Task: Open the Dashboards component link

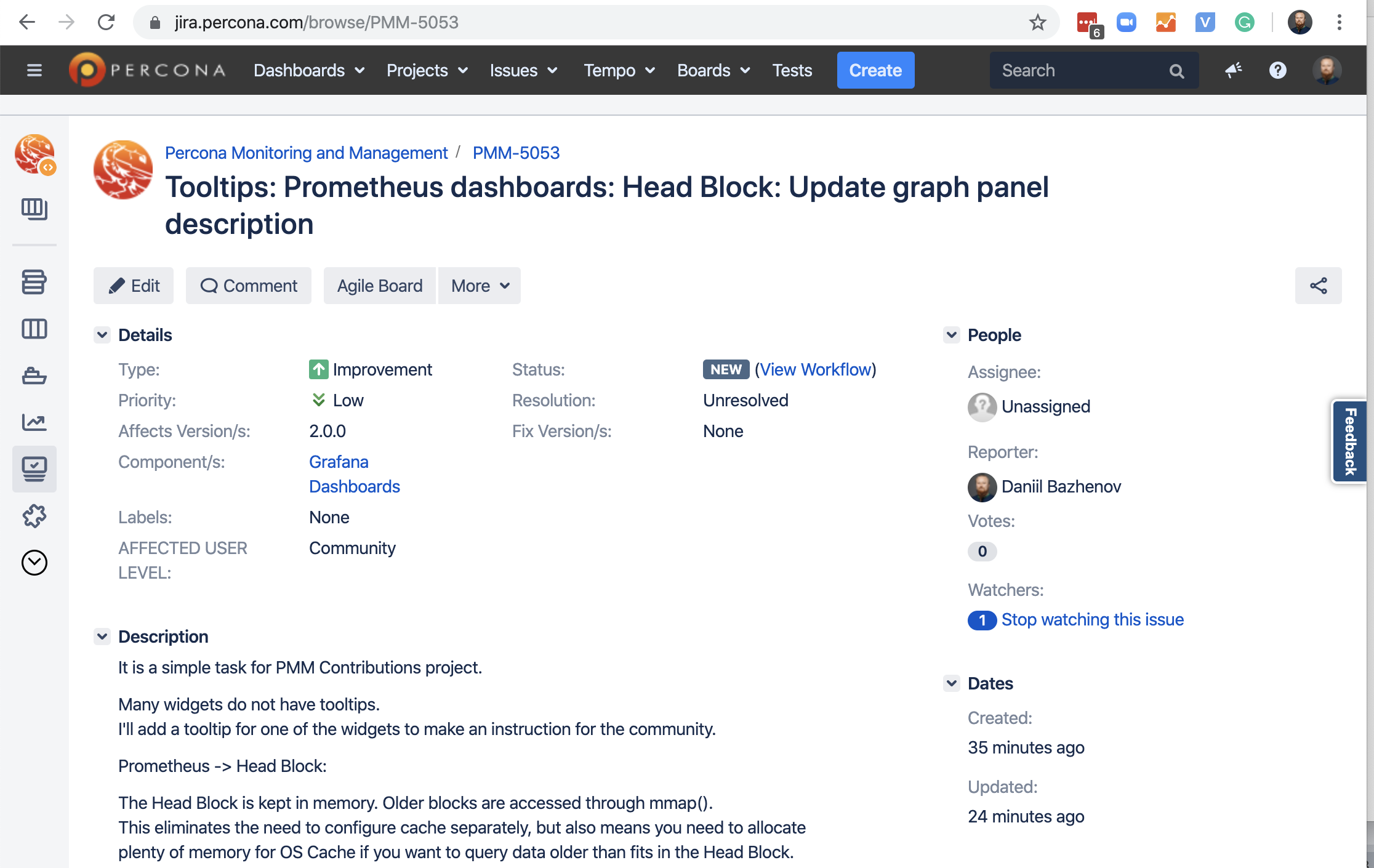Action: click(355, 486)
